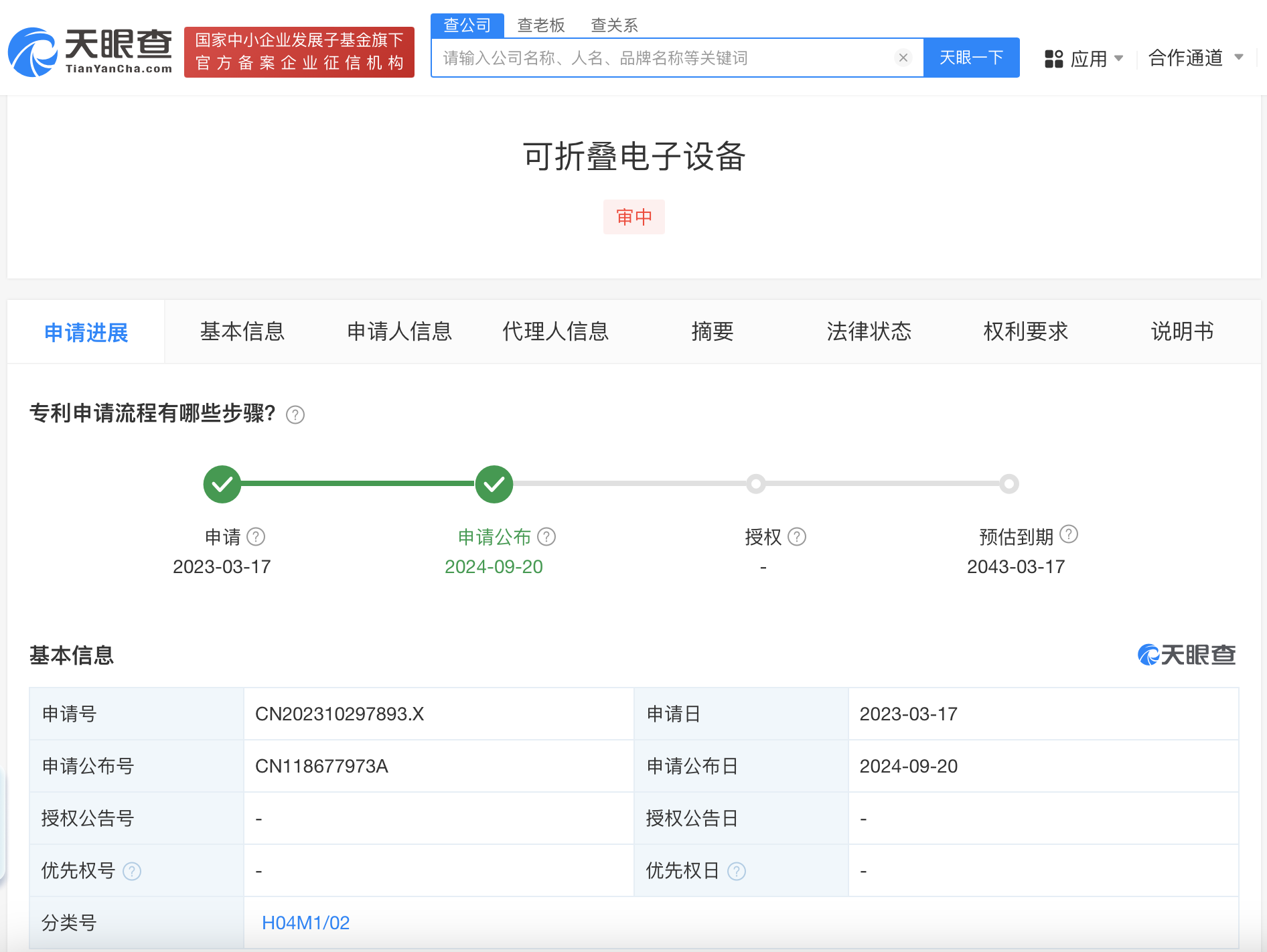Image resolution: width=1267 pixels, height=952 pixels.
Task: Focus the company name search input field
Action: 663,58
